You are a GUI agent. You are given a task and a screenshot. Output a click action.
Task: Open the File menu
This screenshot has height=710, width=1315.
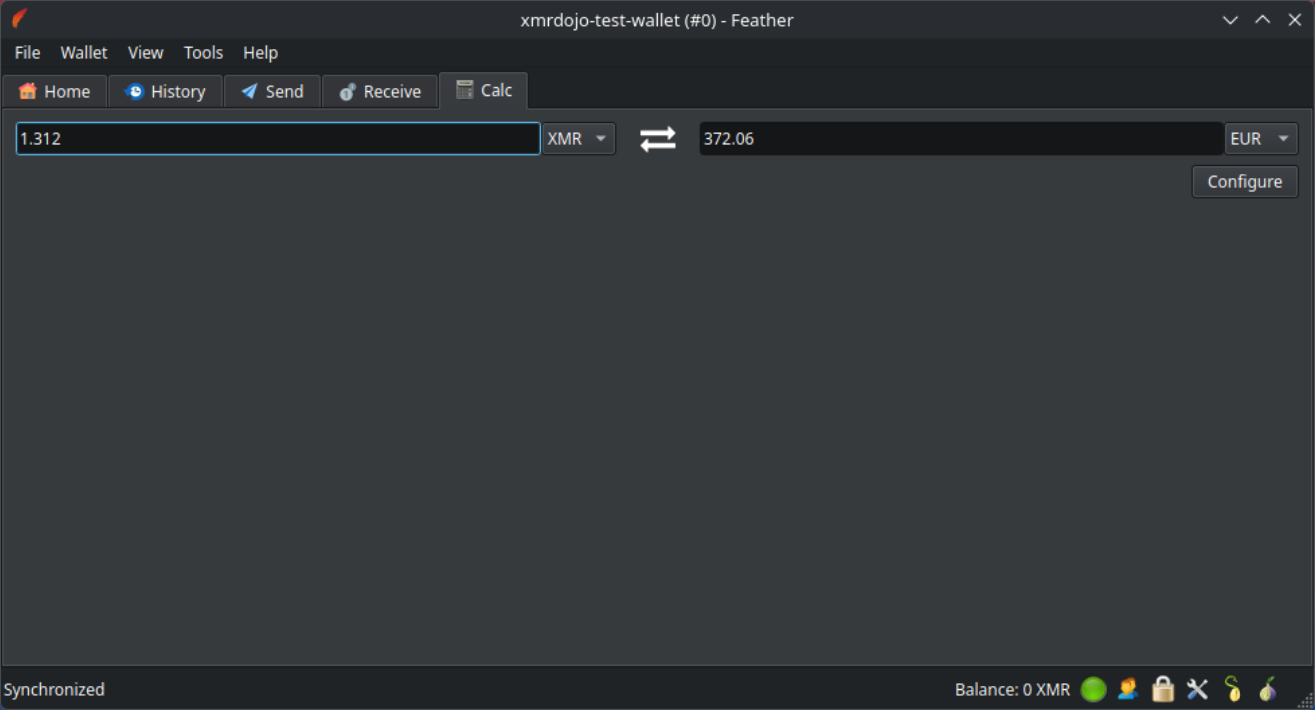click(27, 53)
